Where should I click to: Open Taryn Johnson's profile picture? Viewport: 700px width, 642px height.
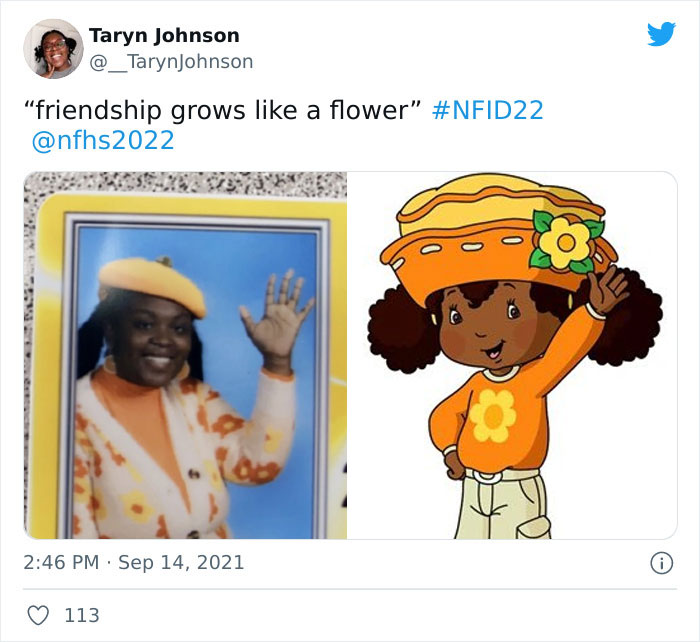pyautogui.click(x=53, y=49)
